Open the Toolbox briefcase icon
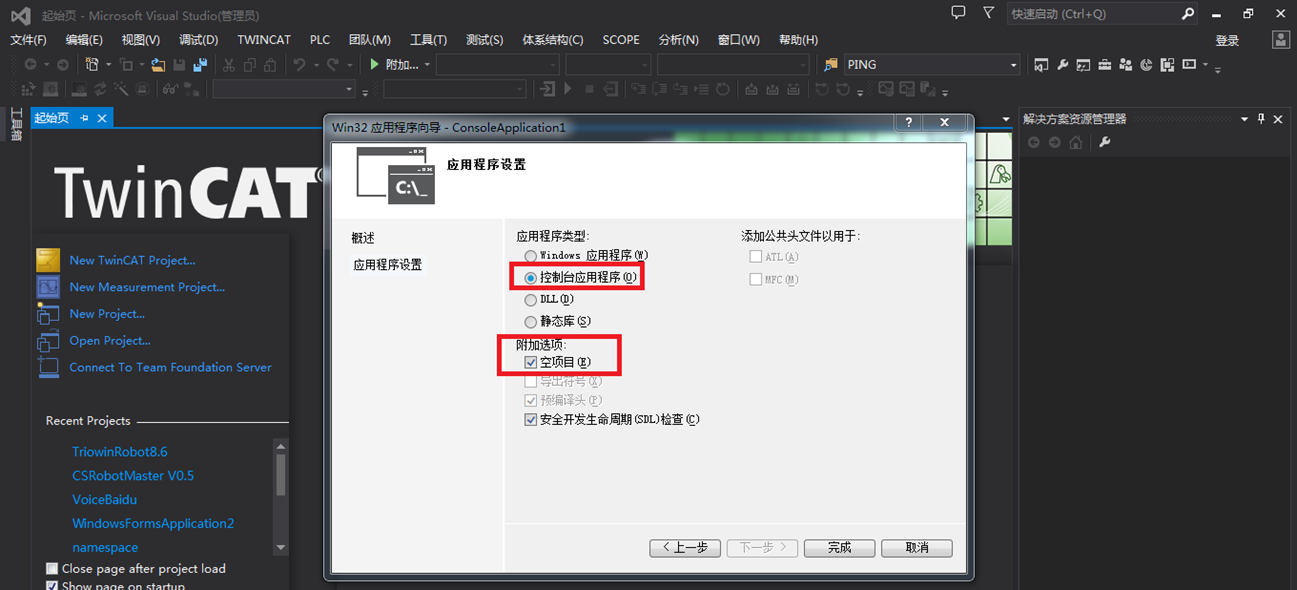Viewport: 1297px width, 590px height. click(1105, 65)
